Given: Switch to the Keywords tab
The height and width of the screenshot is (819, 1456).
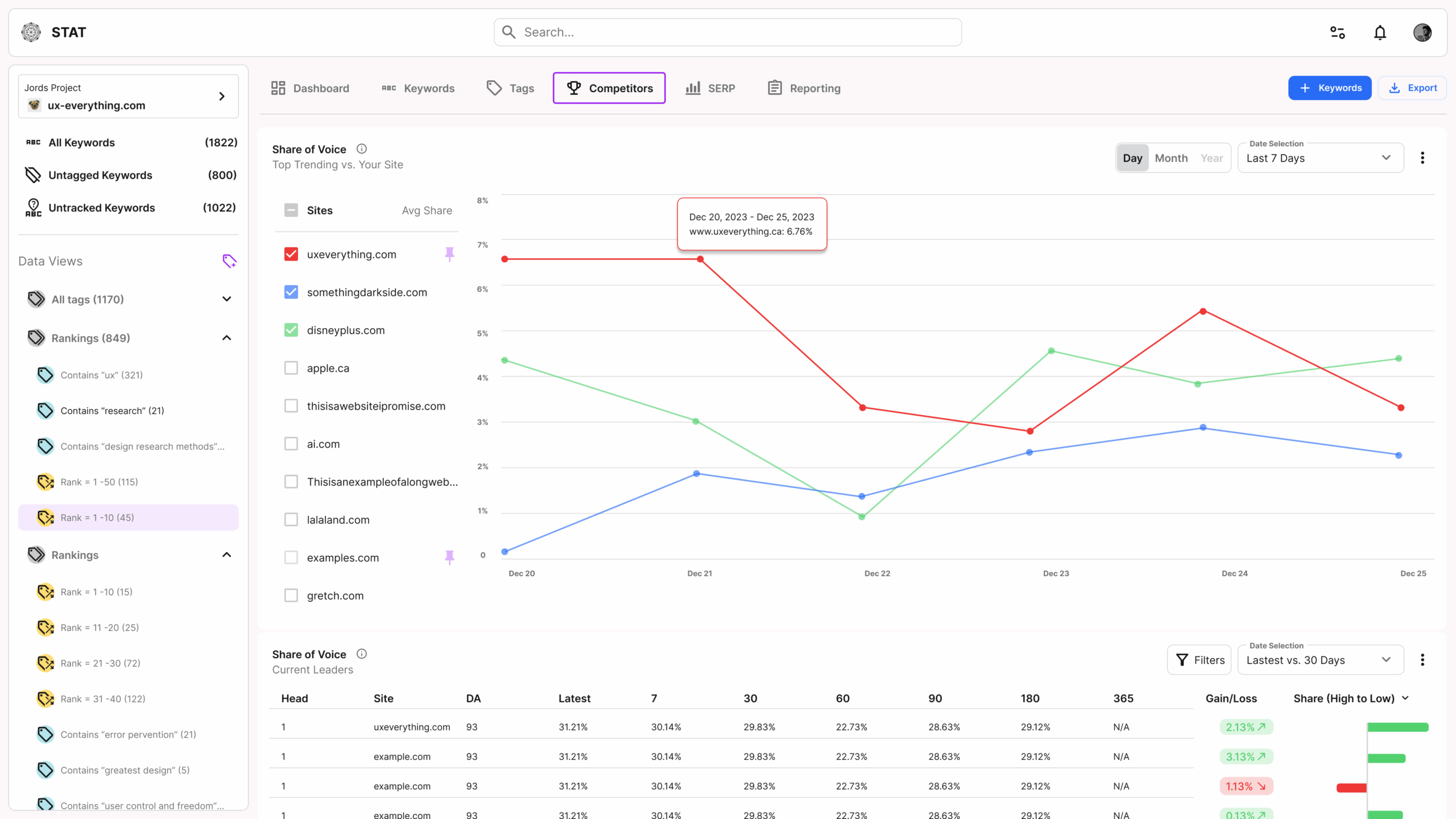Looking at the screenshot, I should (418, 88).
